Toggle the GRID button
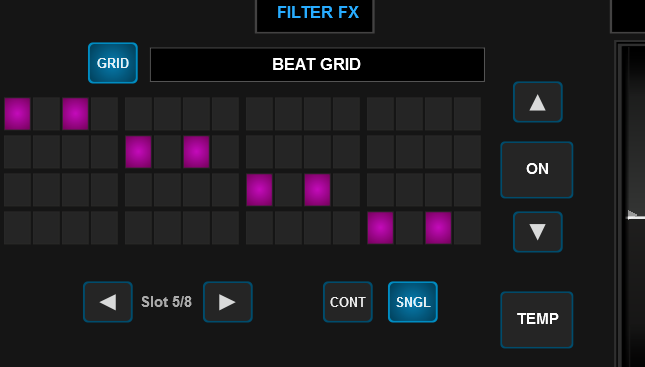 pyautogui.click(x=113, y=63)
